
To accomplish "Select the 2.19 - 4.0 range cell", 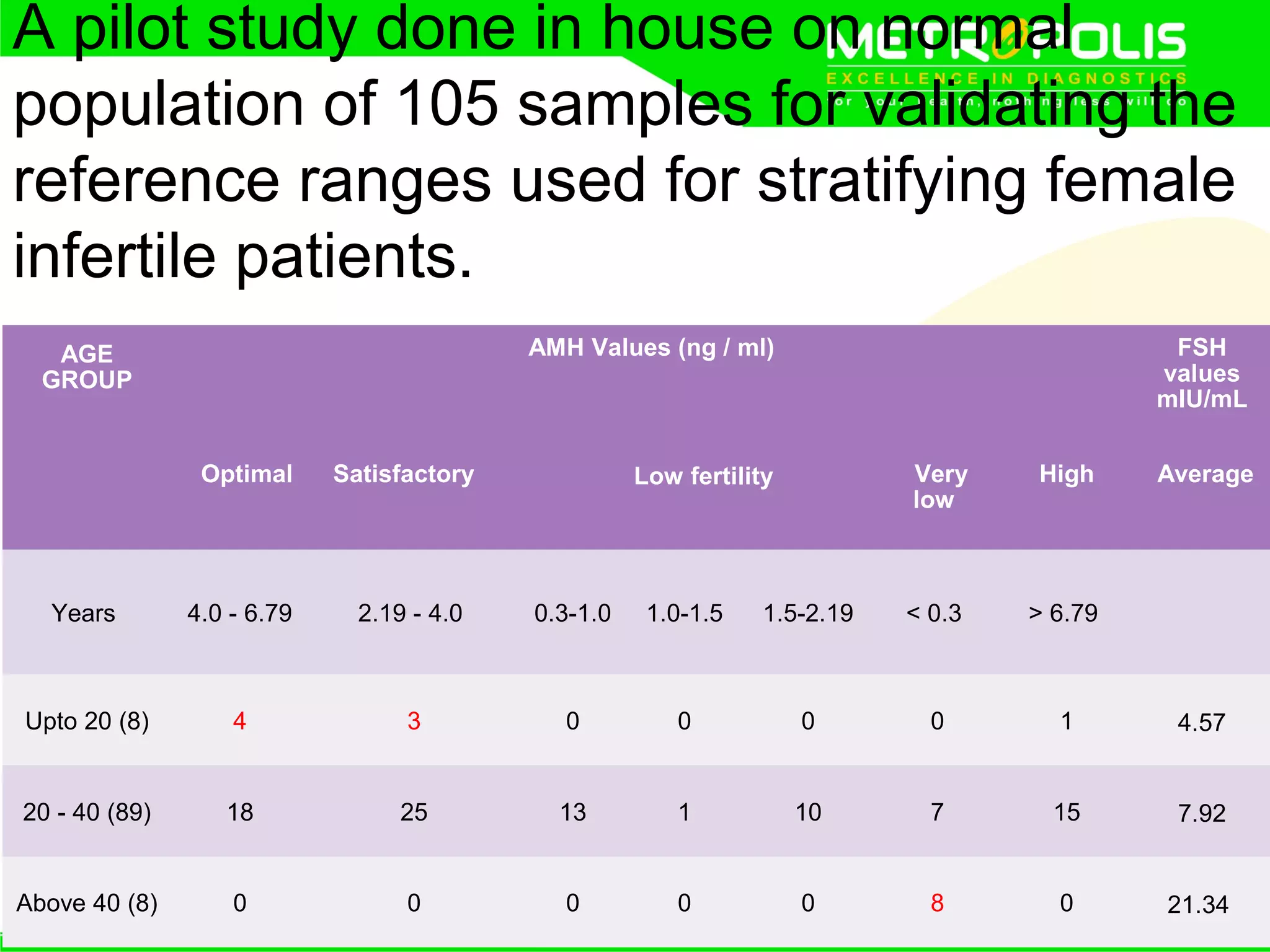I will click(x=410, y=613).
